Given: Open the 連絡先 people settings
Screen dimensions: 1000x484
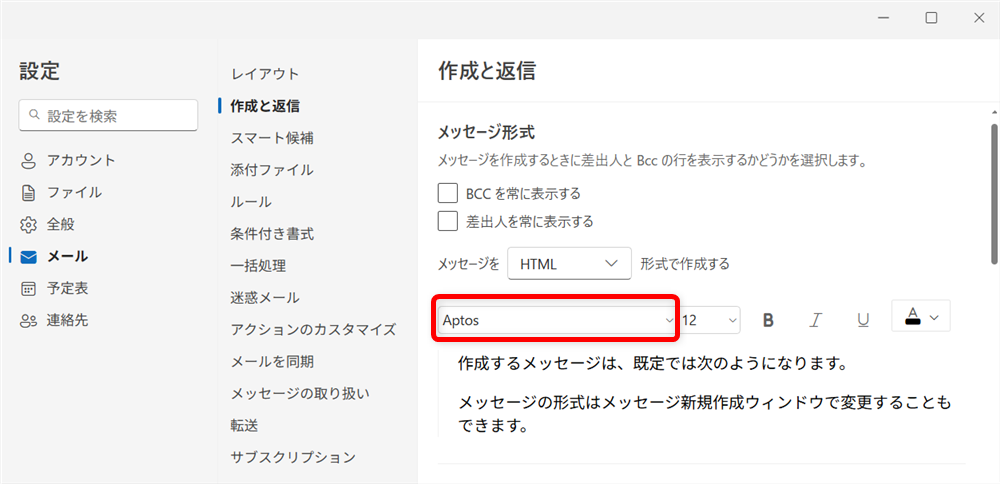Looking at the screenshot, I should 67,320.
